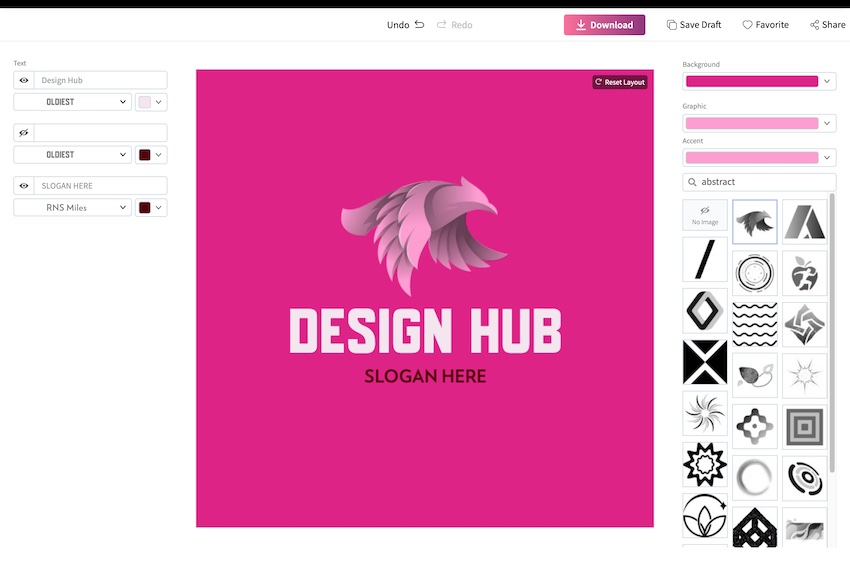The image size is (850, 573).
Task: Select the blurred ring graphic
Action: point(755,478)
